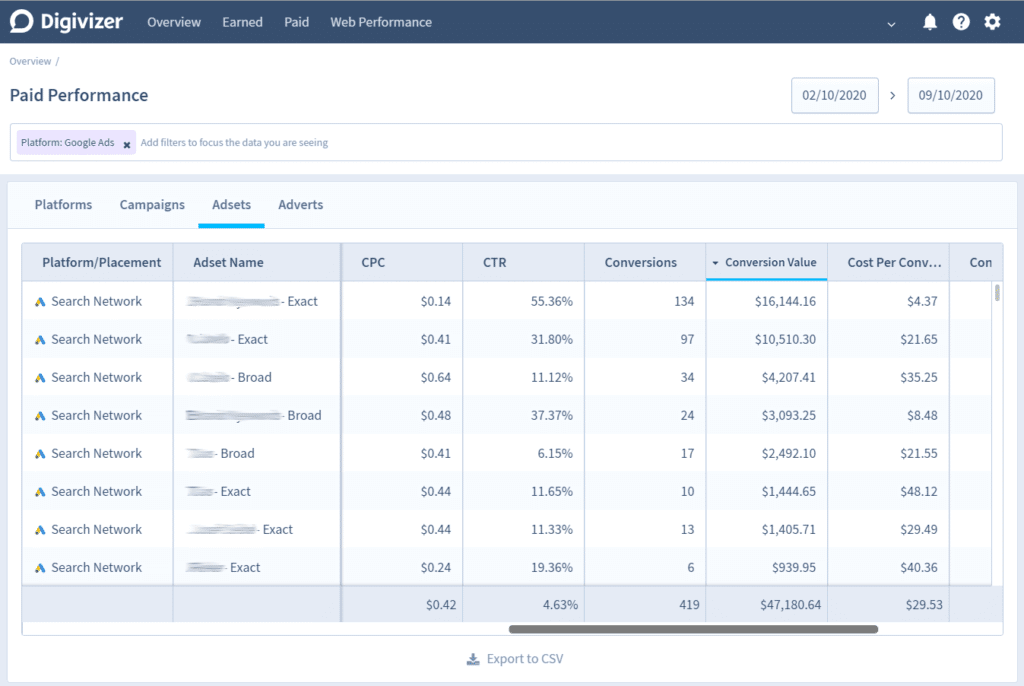Remove the Platform: Google Ads filter
The width and height of the screenshot is (1024, 686).
127,144
